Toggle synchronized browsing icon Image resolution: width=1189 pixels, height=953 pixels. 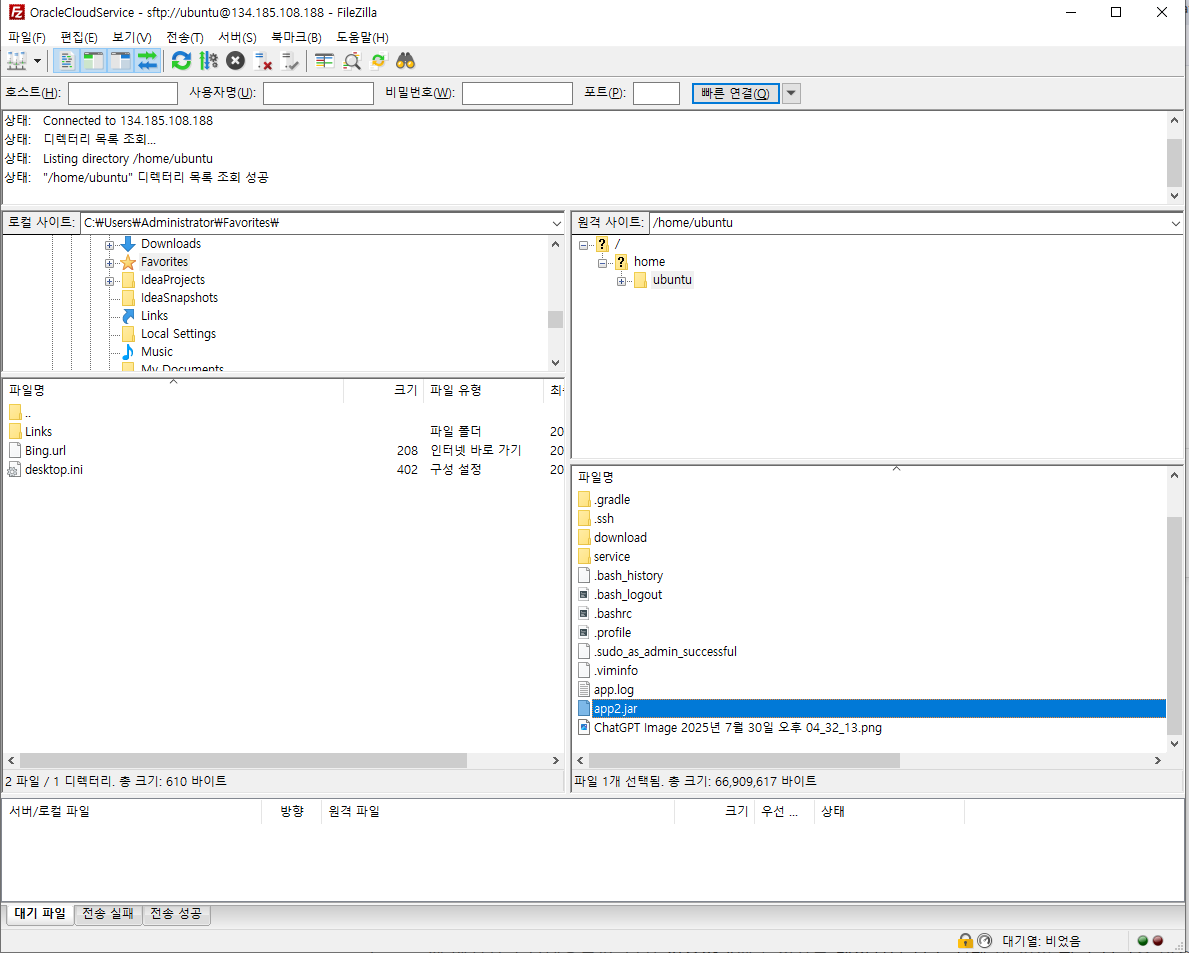(x=378, y=61)
